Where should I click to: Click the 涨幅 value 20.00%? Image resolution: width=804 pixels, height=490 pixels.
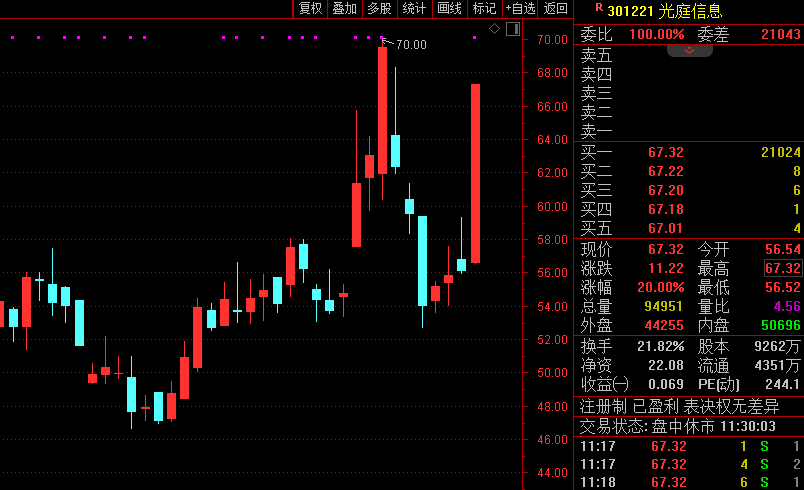pos(660,287)
